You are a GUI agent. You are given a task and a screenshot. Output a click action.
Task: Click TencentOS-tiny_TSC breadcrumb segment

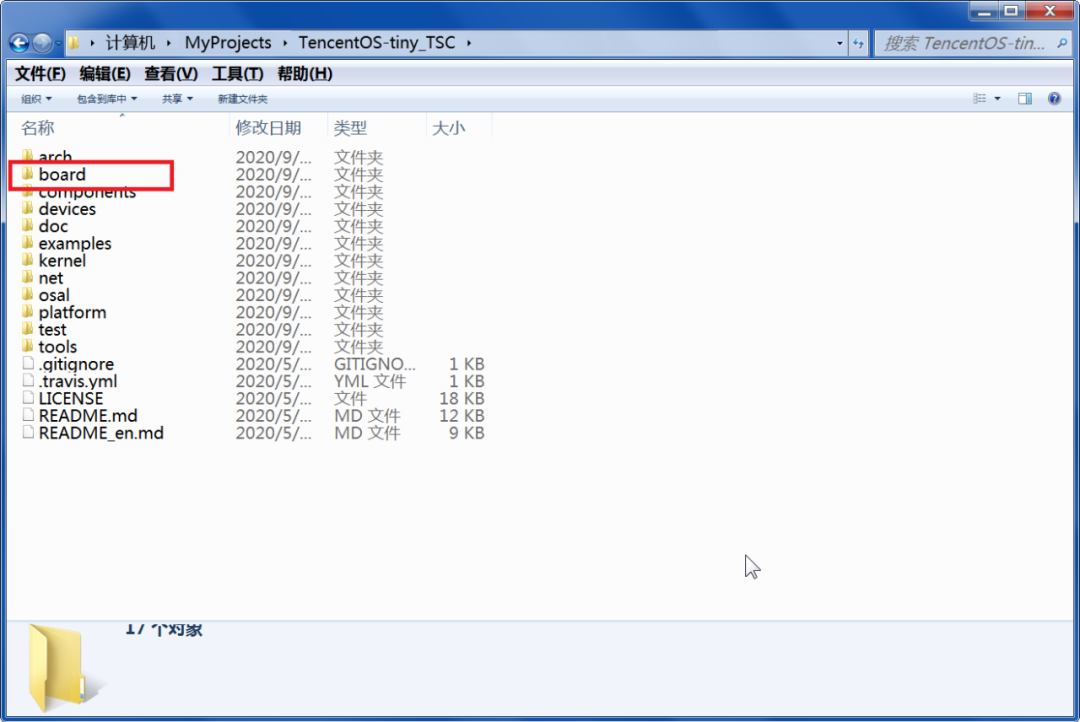coord(377,43)
